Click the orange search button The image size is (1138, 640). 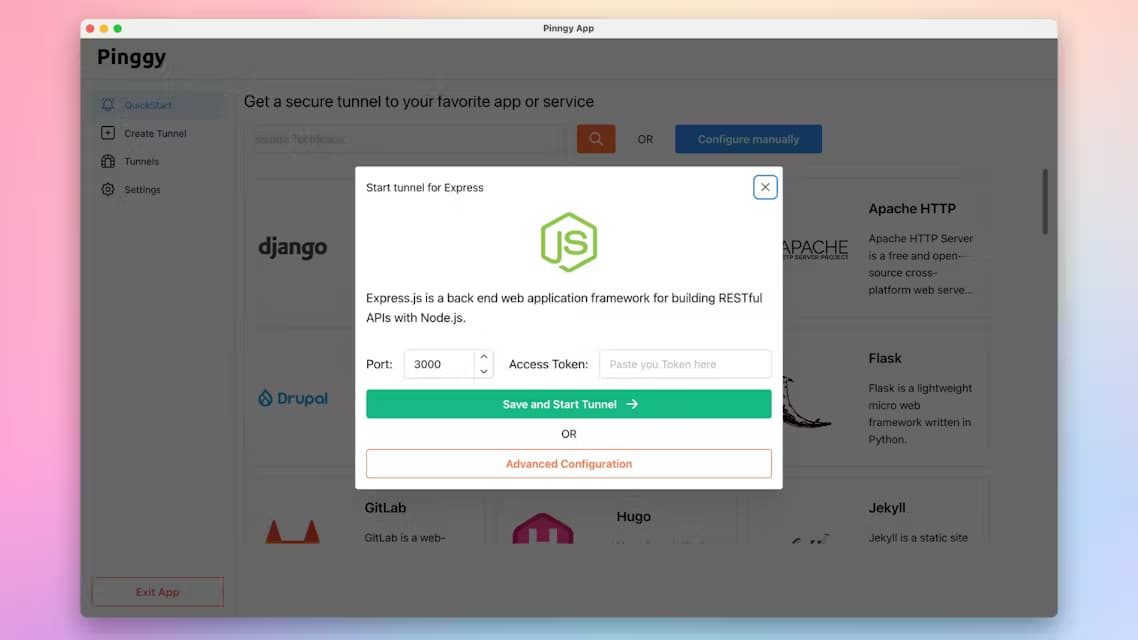coord(596,139)
